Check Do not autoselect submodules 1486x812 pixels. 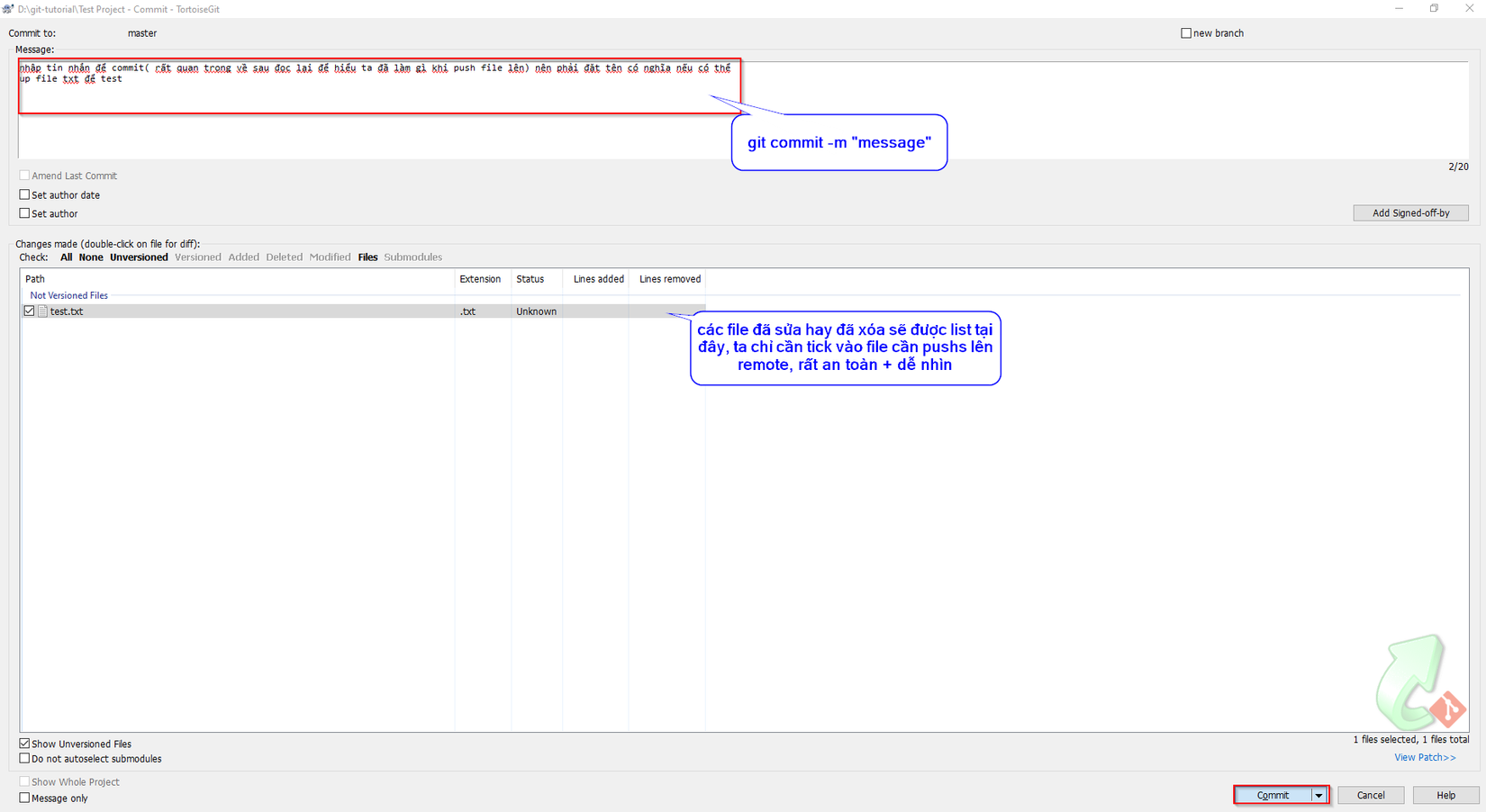(x=24, y=759)
